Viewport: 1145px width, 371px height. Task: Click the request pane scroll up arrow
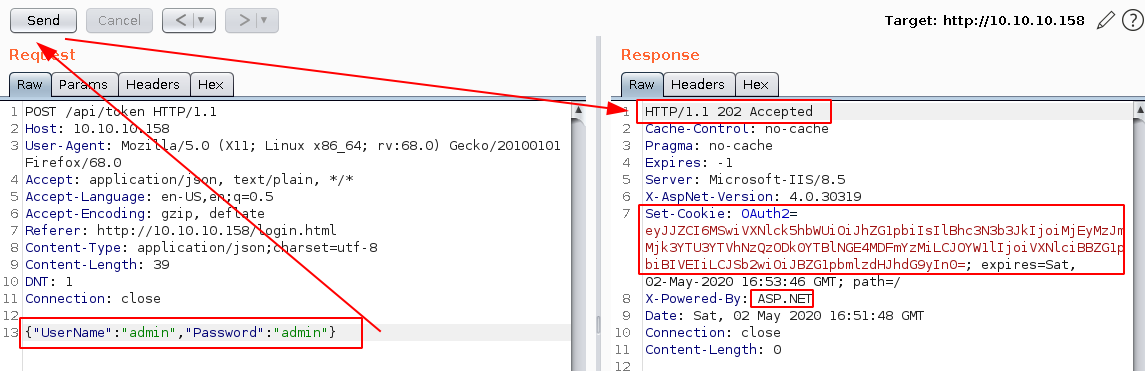pyautogui.click(x=578, y=111)
